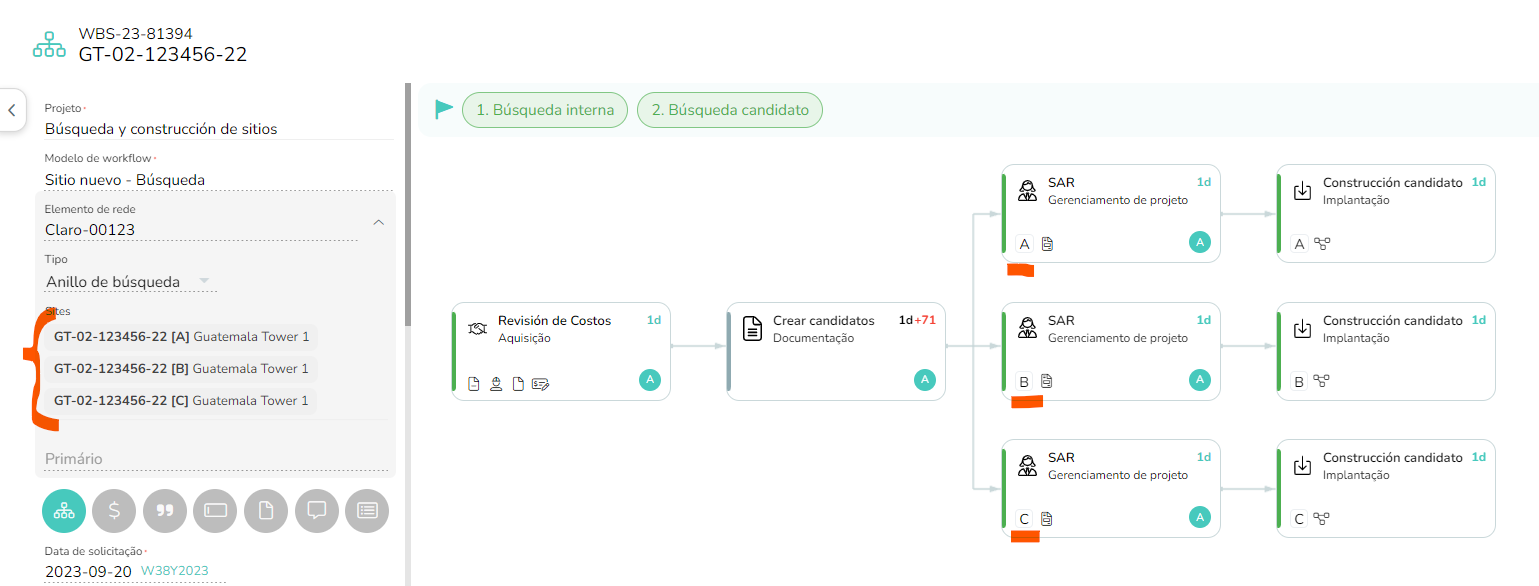Click the left panel vertical scrollbar

tap(407, 205)
